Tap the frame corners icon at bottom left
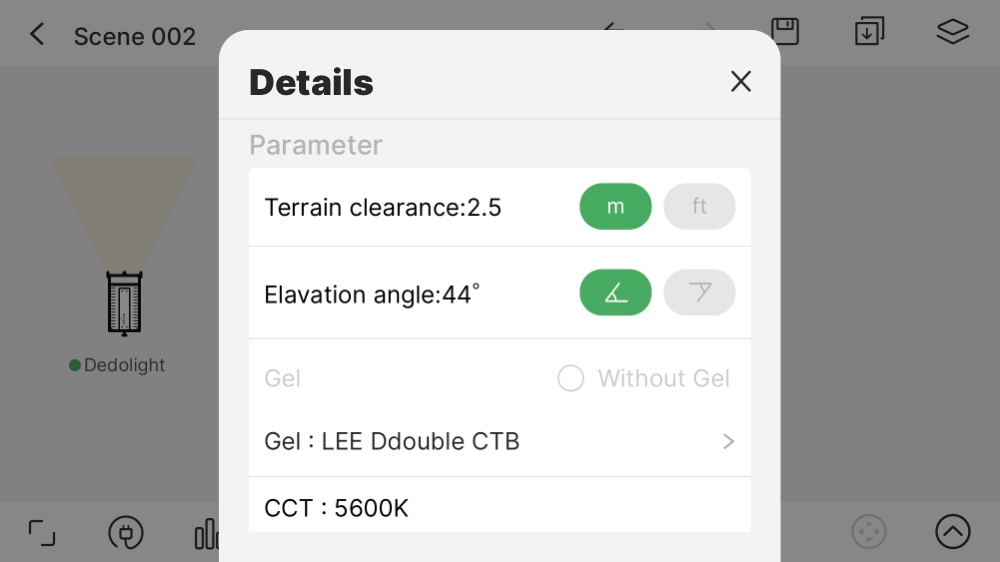 tap(42, 533)
